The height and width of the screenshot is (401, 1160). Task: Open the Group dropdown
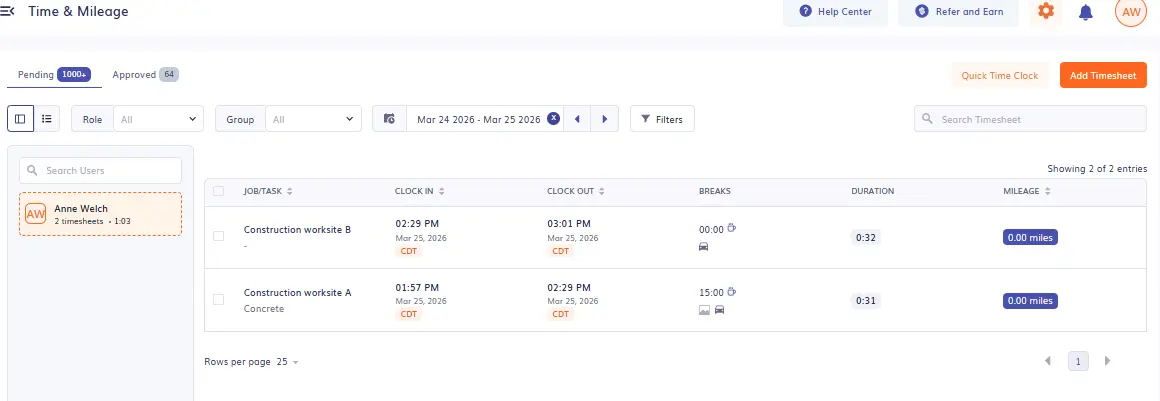tap(314, 119)
